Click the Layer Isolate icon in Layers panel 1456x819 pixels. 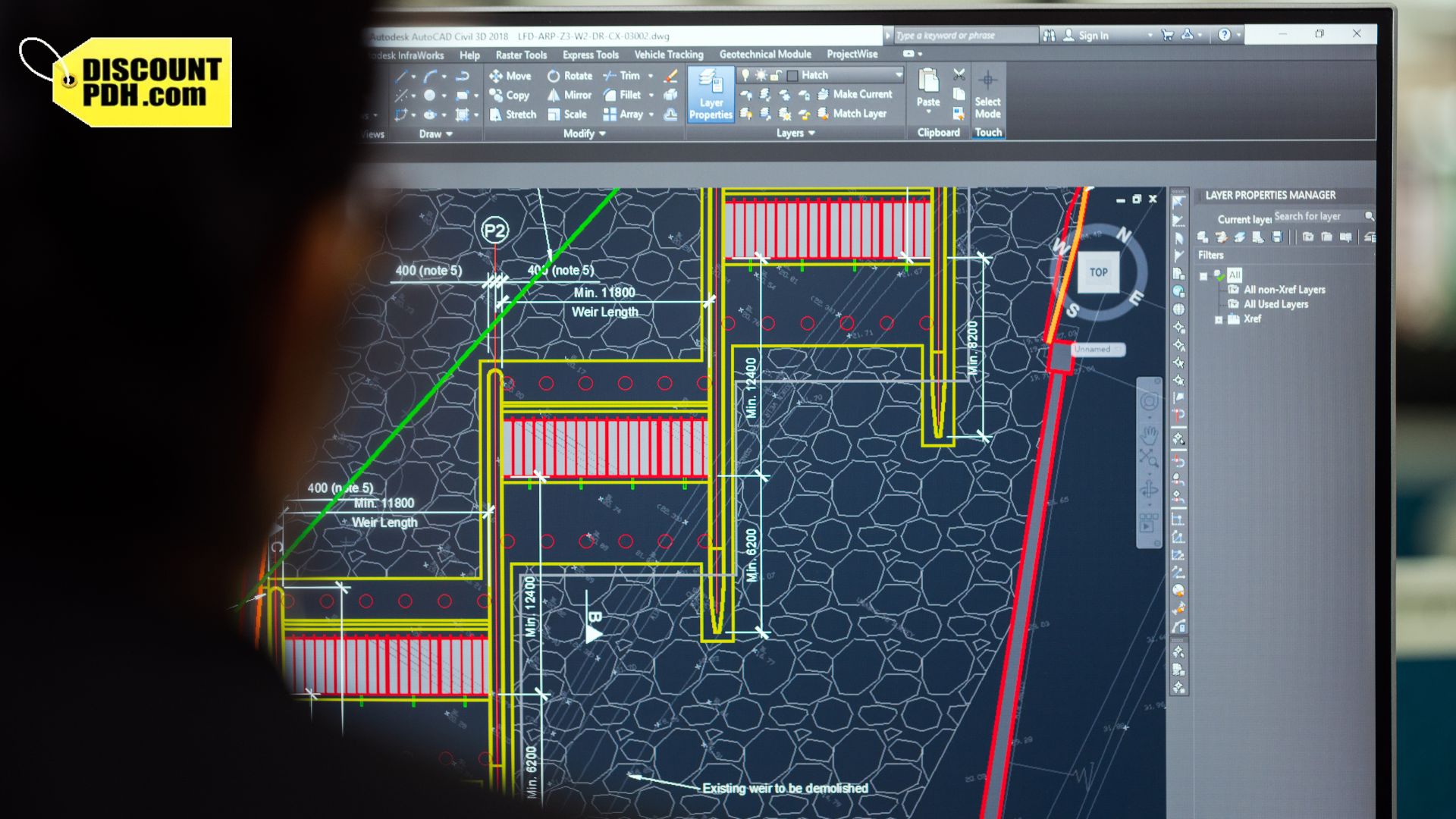(766, 95)
